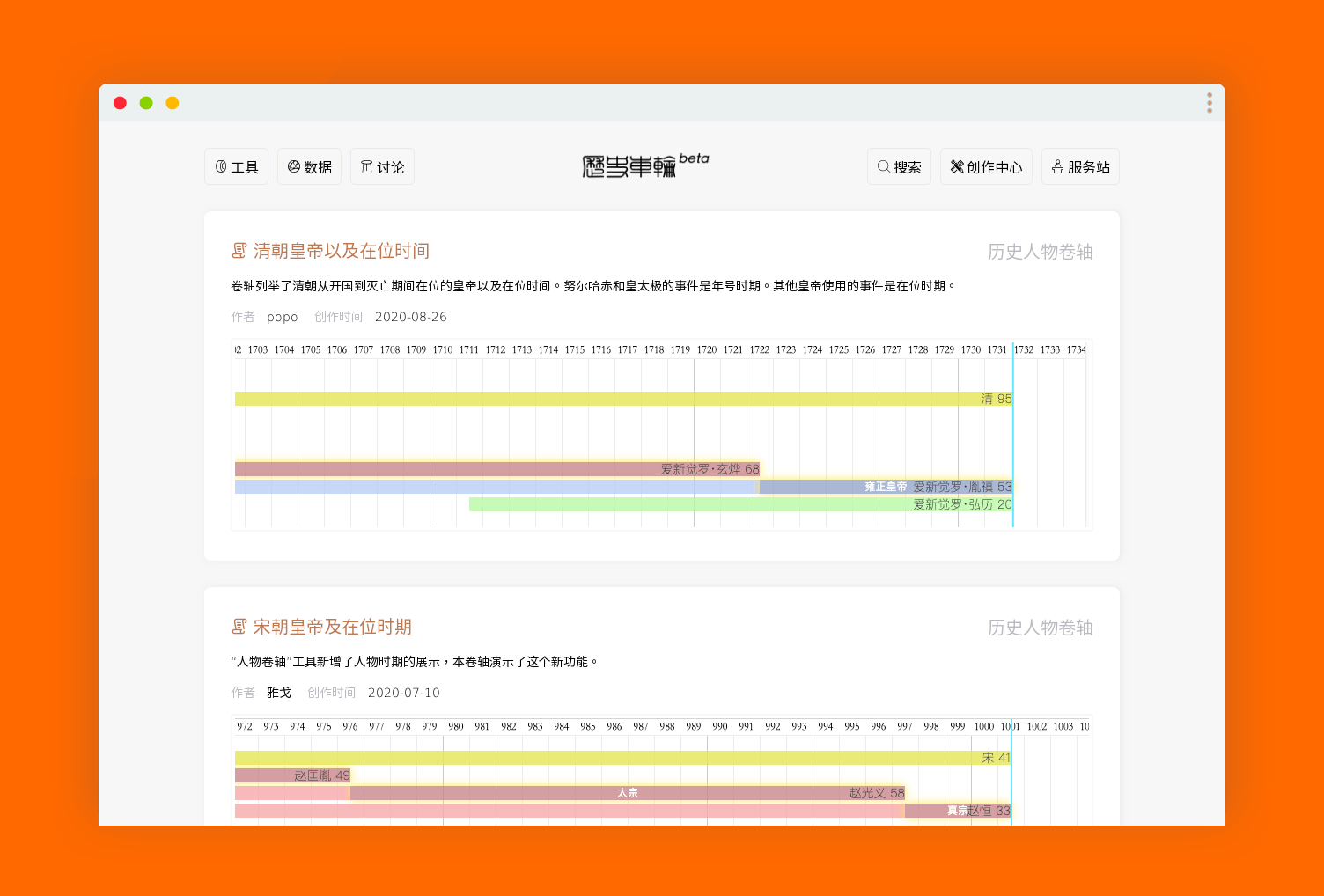Click year 1710 on Qing timeline axis
Viewport: 1324px width, 896px height.
coord(443,349)
